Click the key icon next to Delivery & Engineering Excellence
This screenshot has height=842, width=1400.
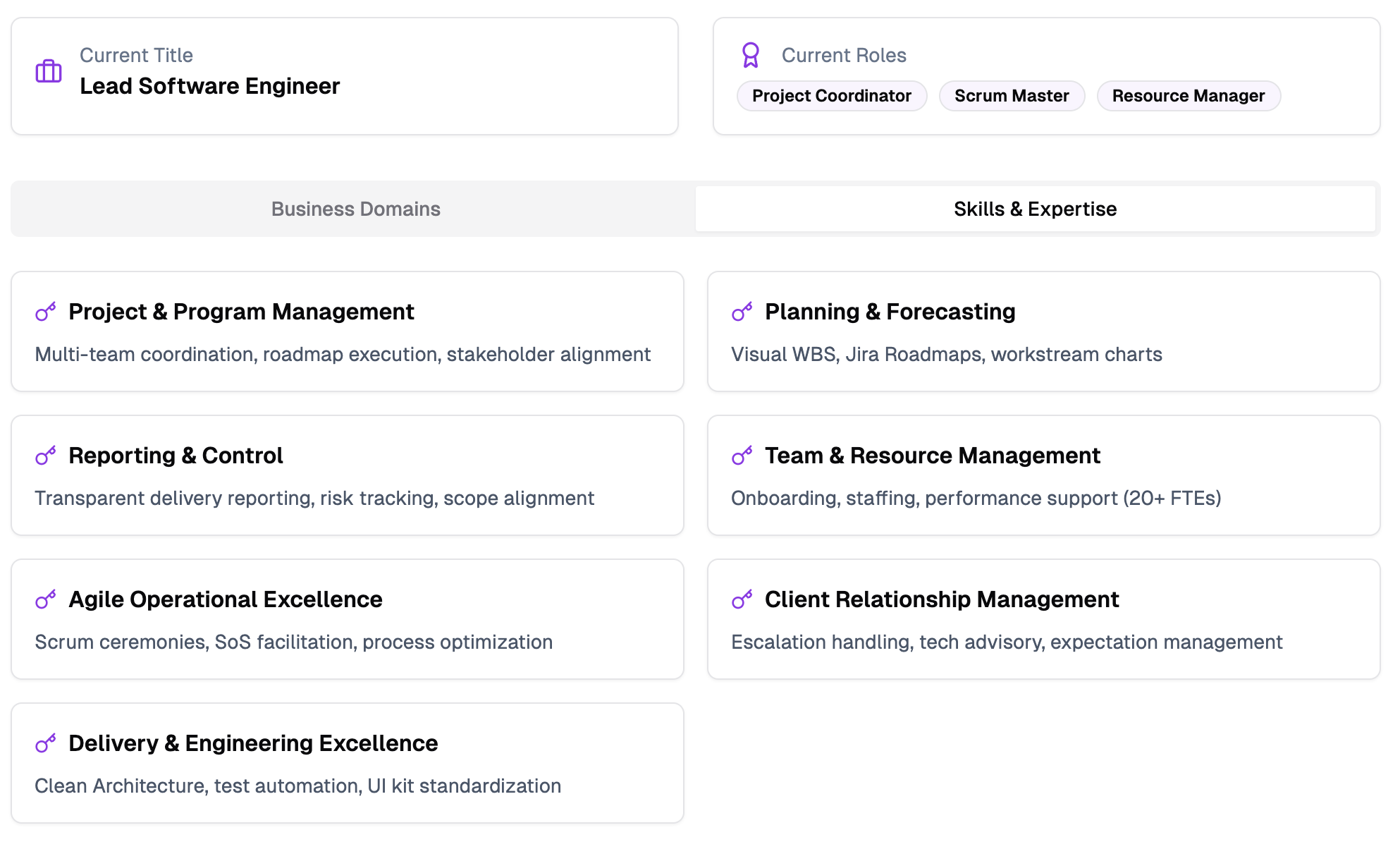[46, 743]
